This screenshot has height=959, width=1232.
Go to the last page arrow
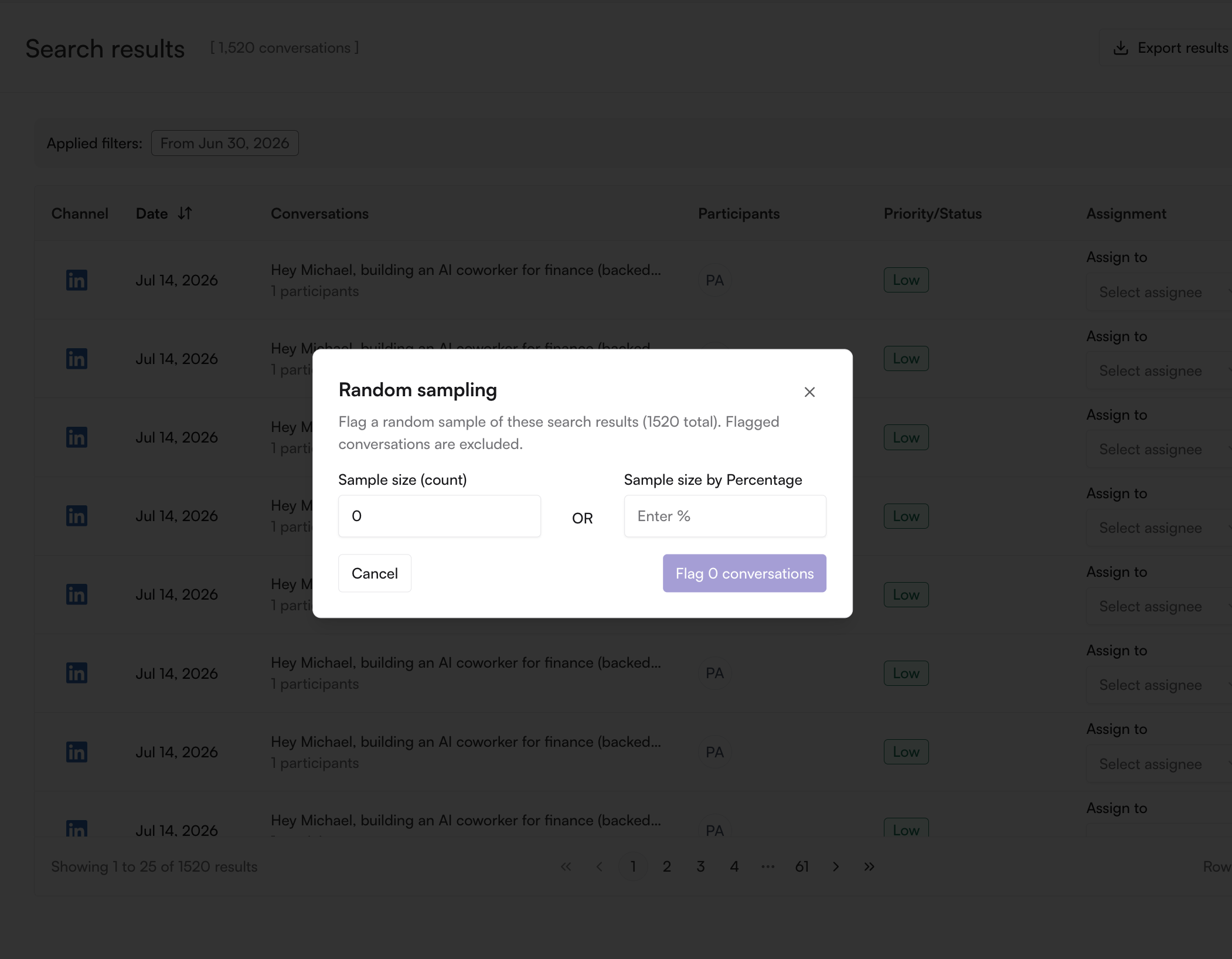(869, 866)
